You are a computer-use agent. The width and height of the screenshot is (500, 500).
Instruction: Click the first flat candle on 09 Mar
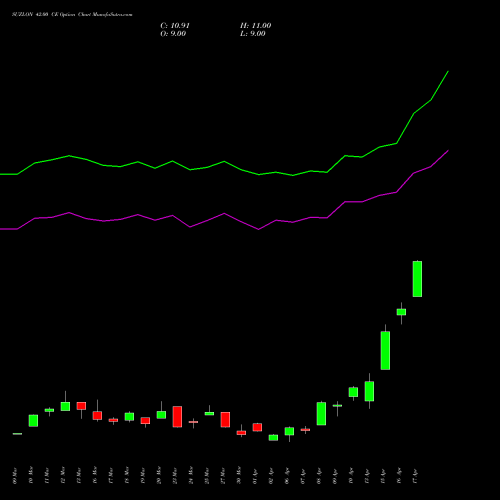point(17,434)
